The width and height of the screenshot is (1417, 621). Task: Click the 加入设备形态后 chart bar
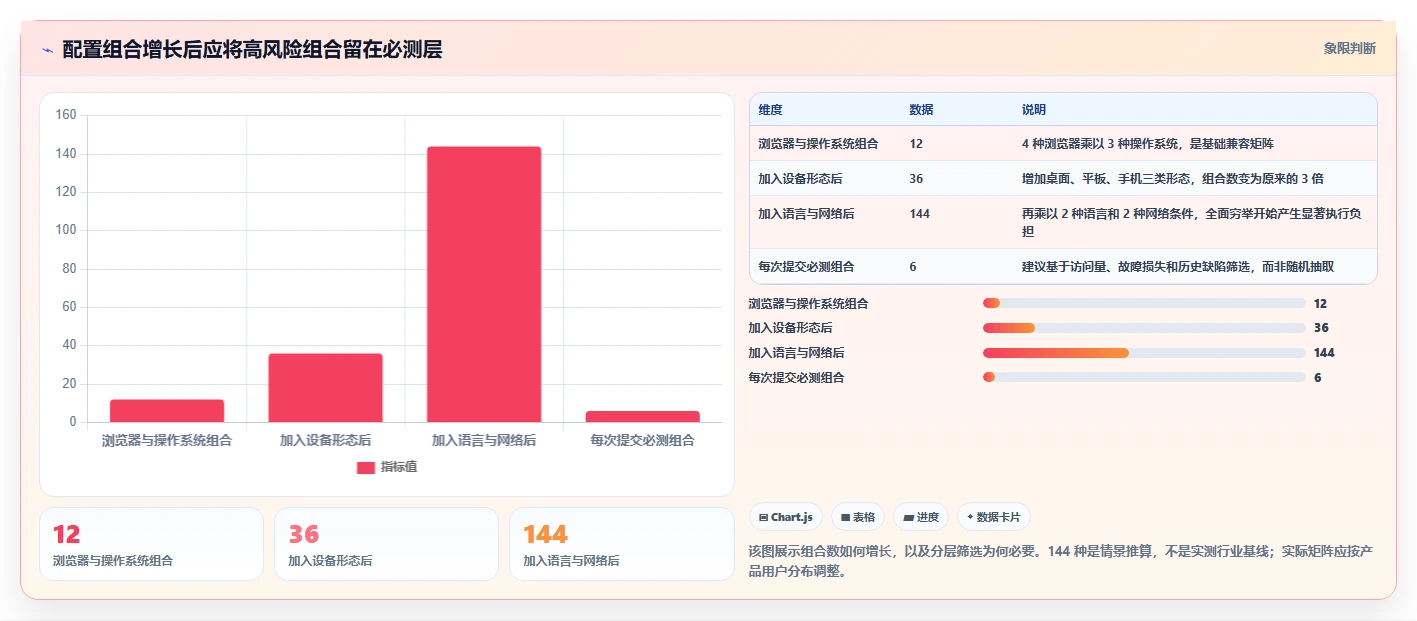[x=325, y=388]
